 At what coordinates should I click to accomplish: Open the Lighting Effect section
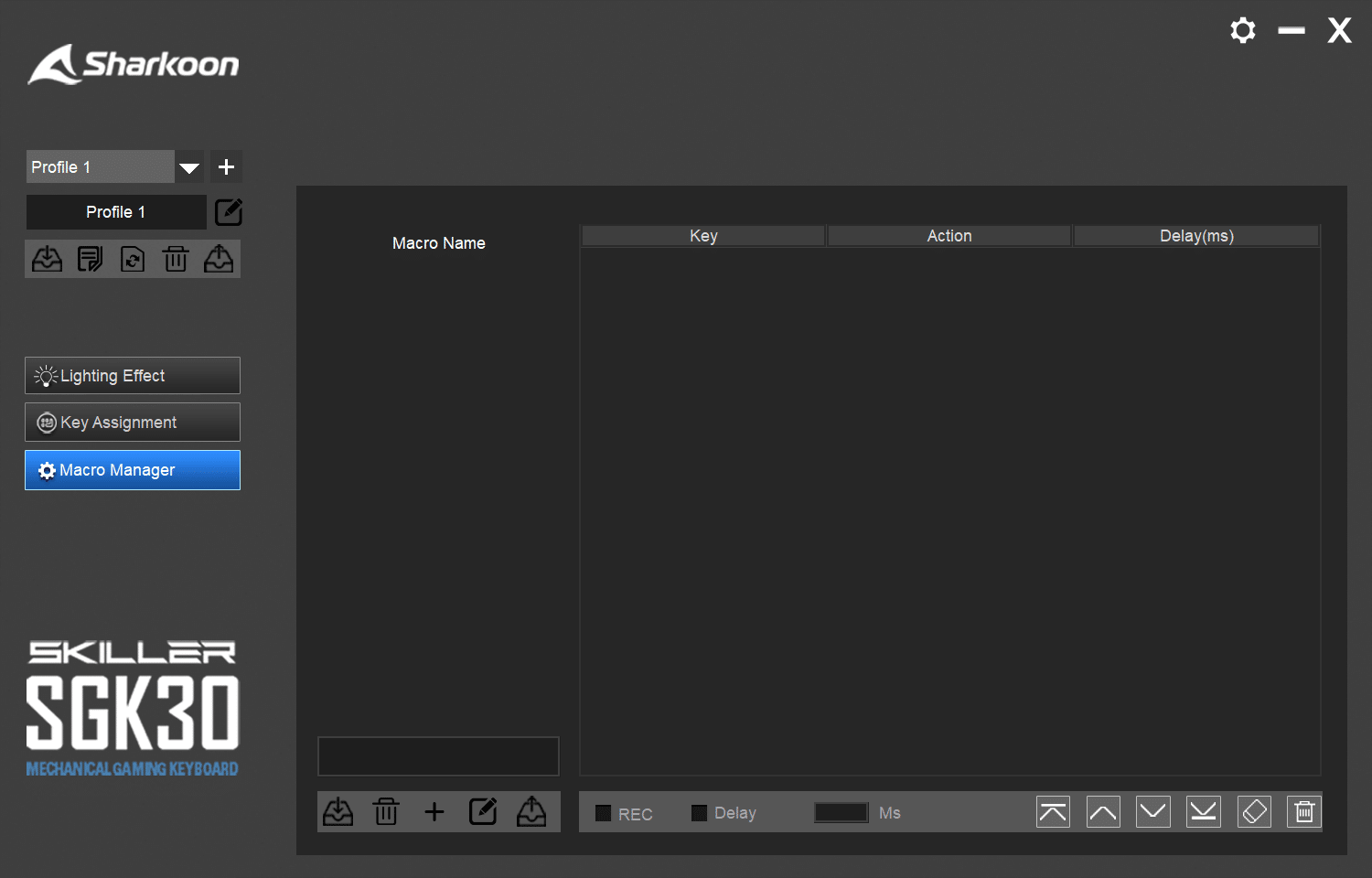[x=133, y=376]
